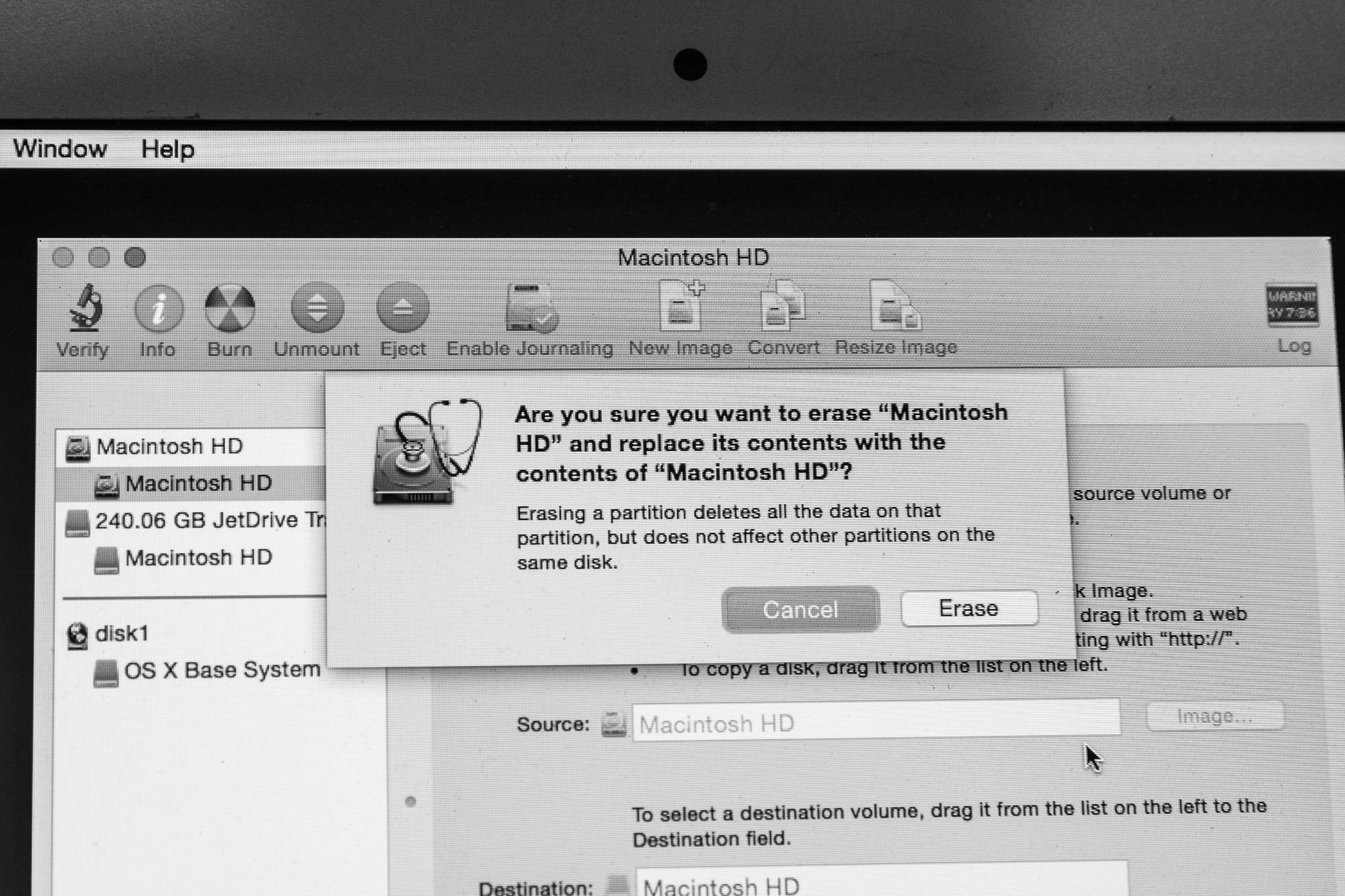Click the Destination: label
The height and width of the screenshot is (896, 1345).
coord(536,887)
